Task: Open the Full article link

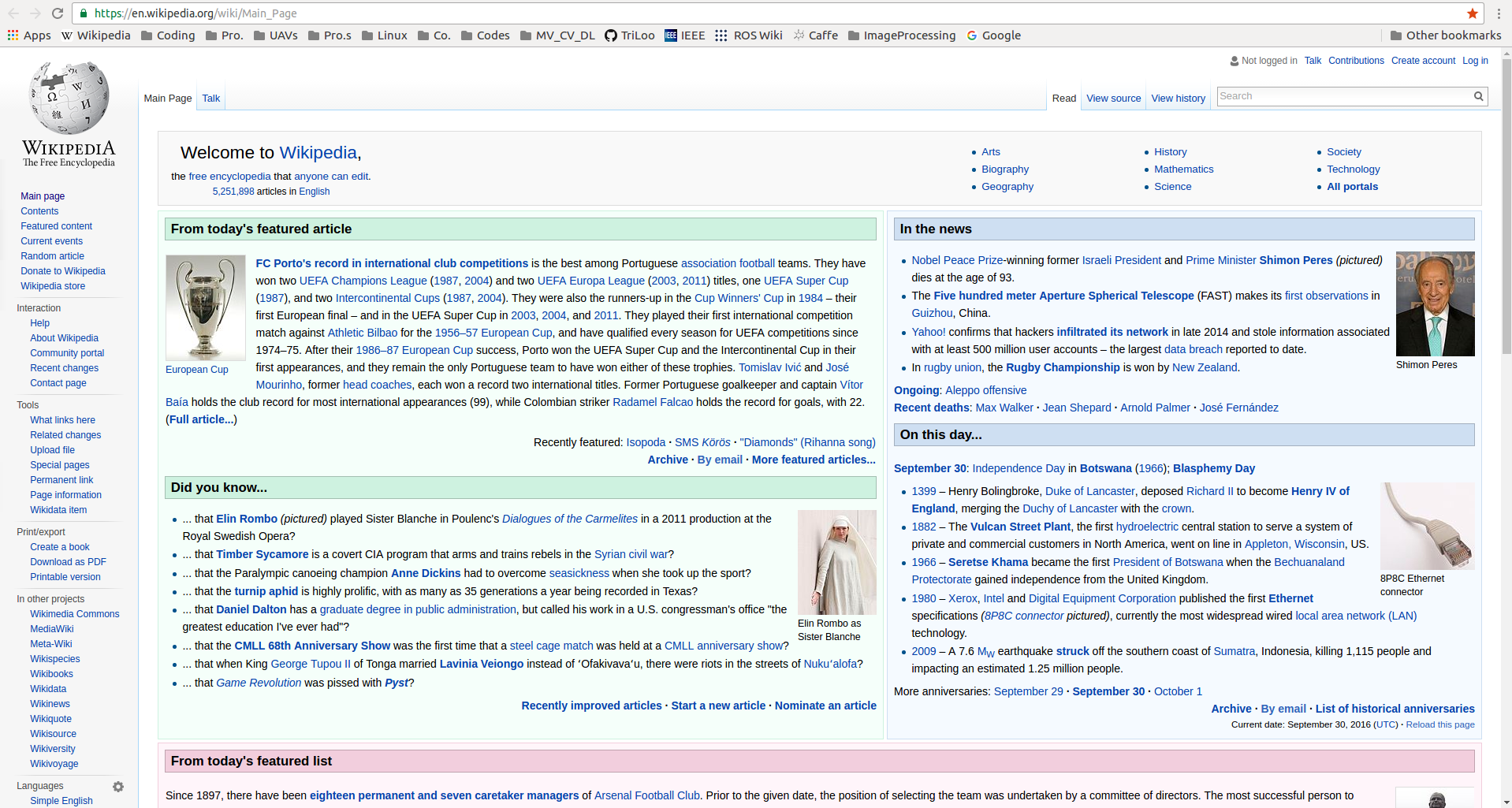Action: (201, 419)
